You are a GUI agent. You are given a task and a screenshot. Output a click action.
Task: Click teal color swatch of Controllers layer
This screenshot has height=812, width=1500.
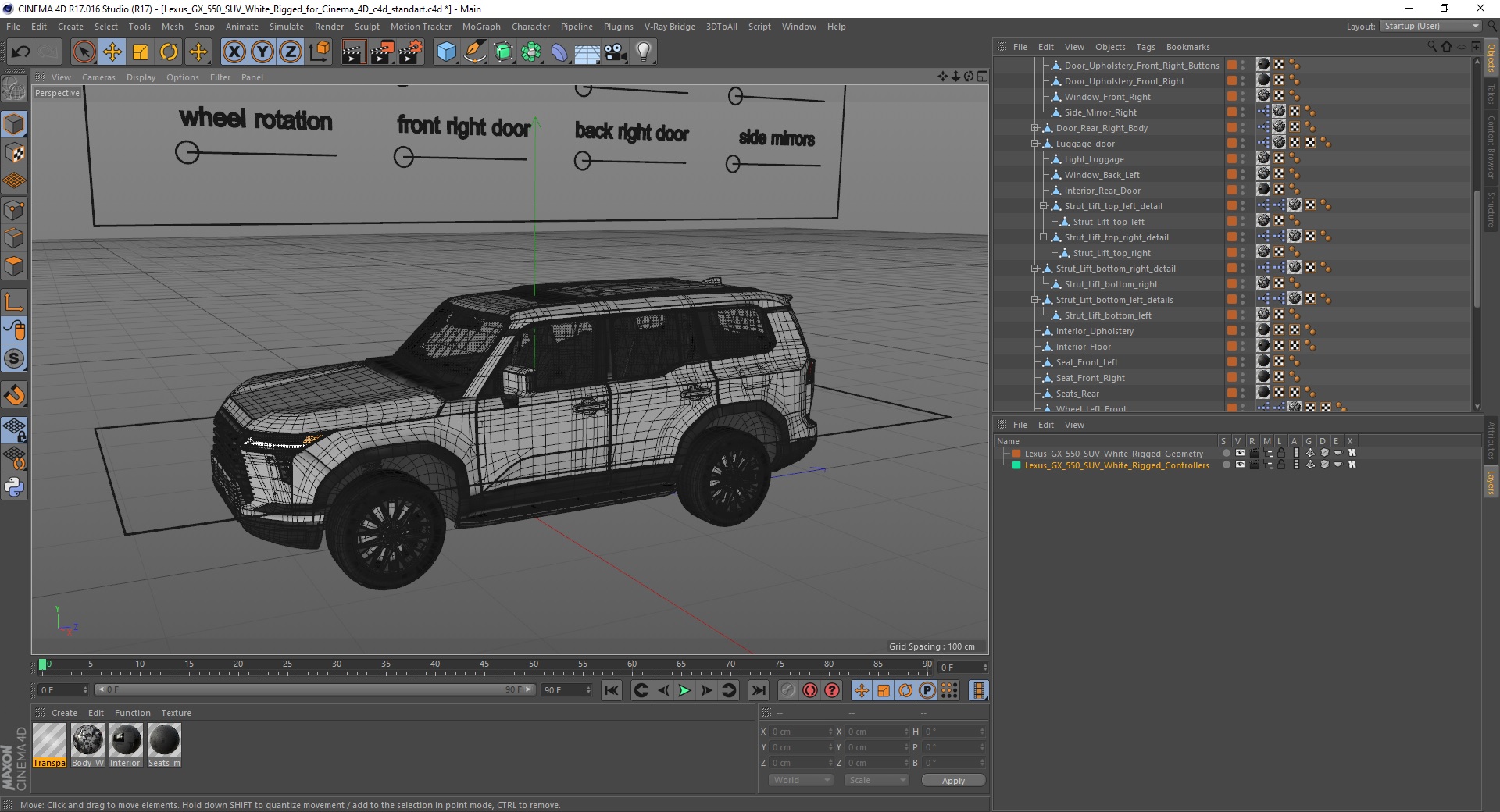point(1016,465)
